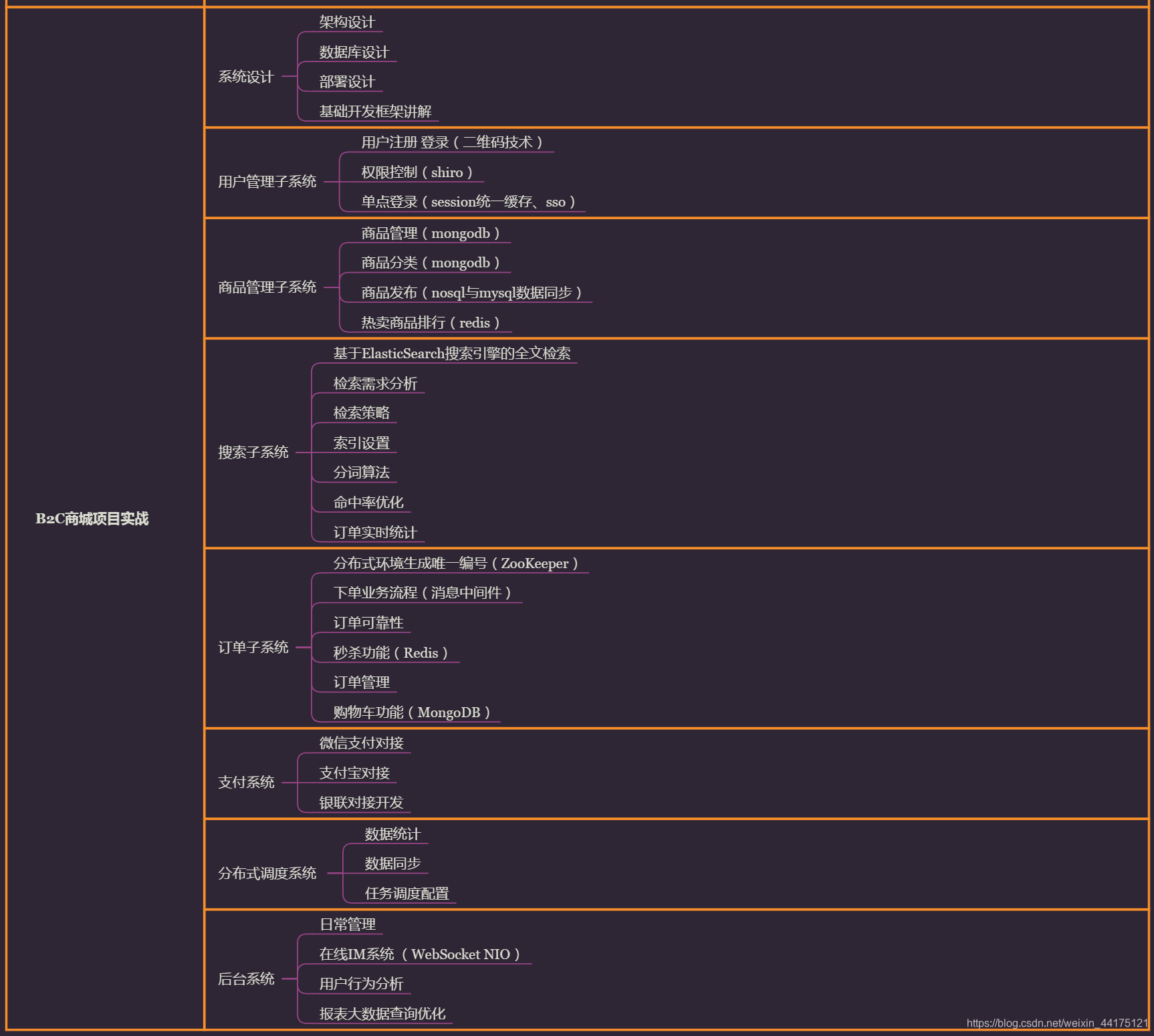
Task: Click 银联对接开发 leaf
Action: click(x=362, y=803)
